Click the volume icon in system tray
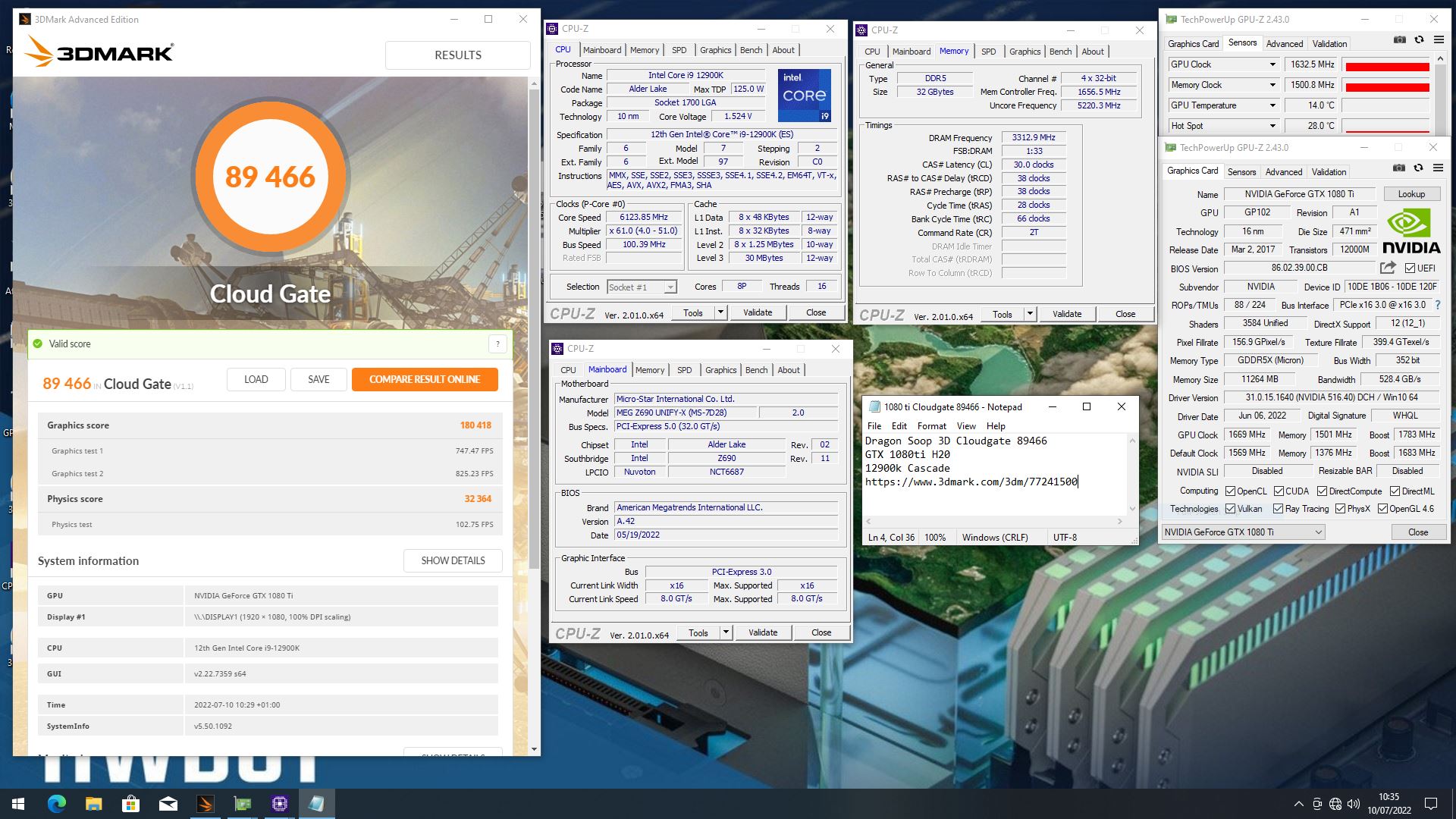Image resolution: width=1456 pixels, height=819 pixels. tap(1354, 804)
